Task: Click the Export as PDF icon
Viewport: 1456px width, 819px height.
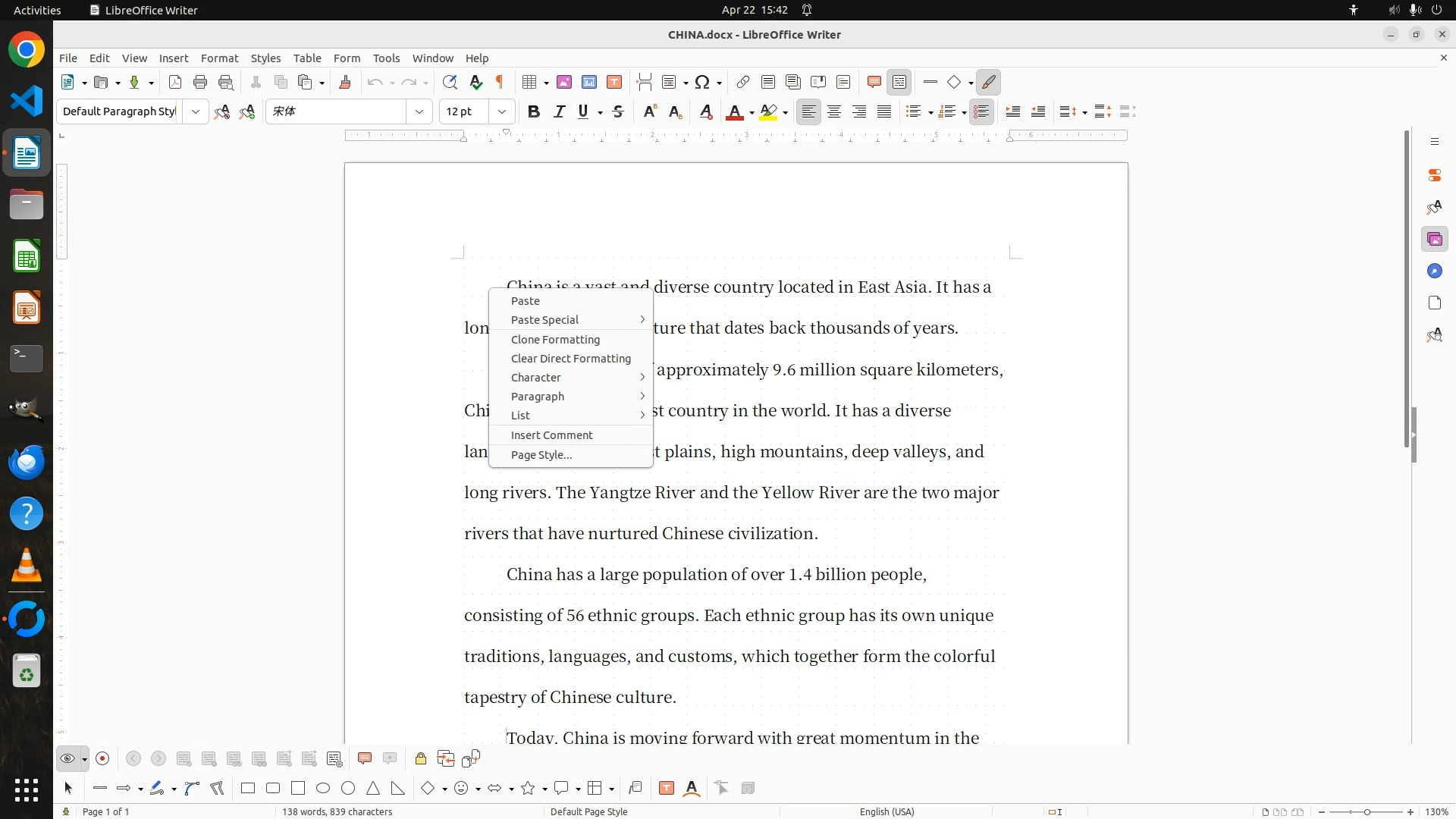Action: [x=175, y=83]
